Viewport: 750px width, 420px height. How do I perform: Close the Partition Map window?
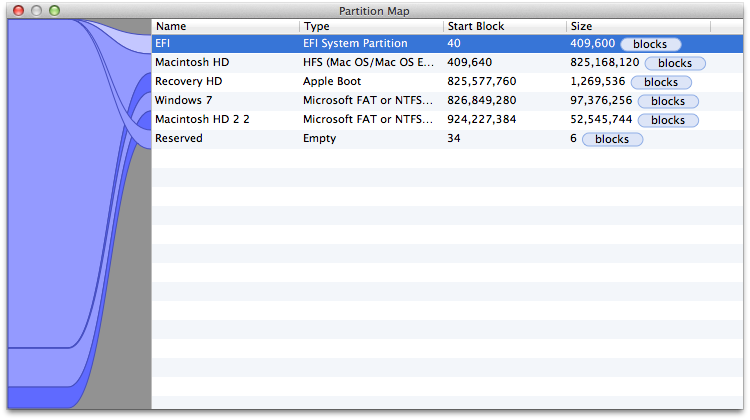(x=18, y=11)
